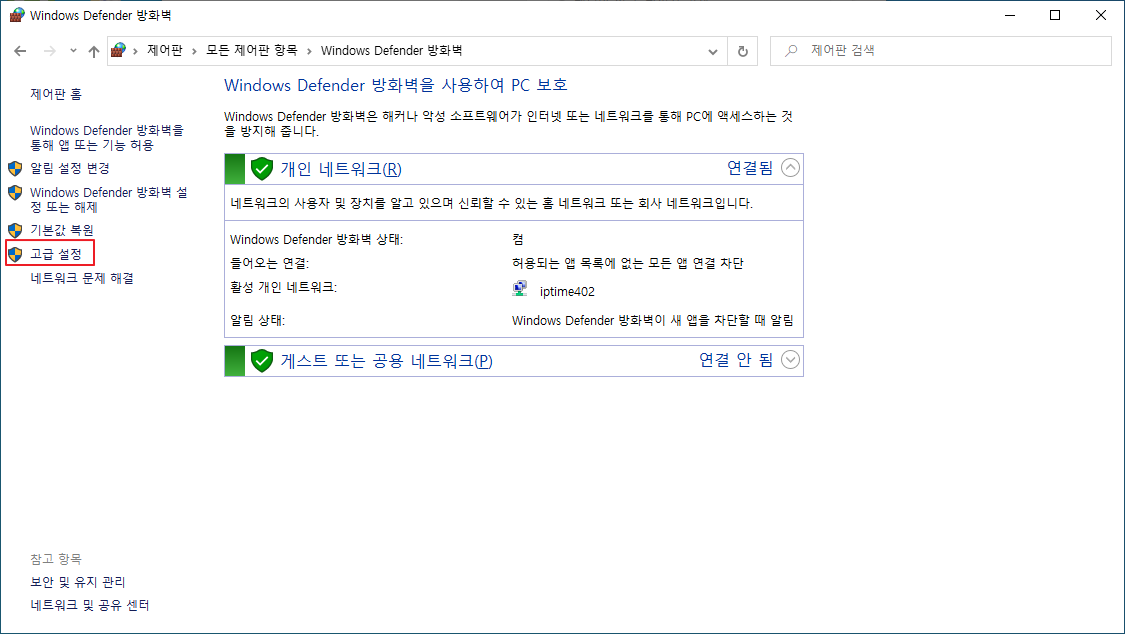Click shield icon beside 고급 설정
The height and width of the screenshot is (634, 1125).
(15, 254)
